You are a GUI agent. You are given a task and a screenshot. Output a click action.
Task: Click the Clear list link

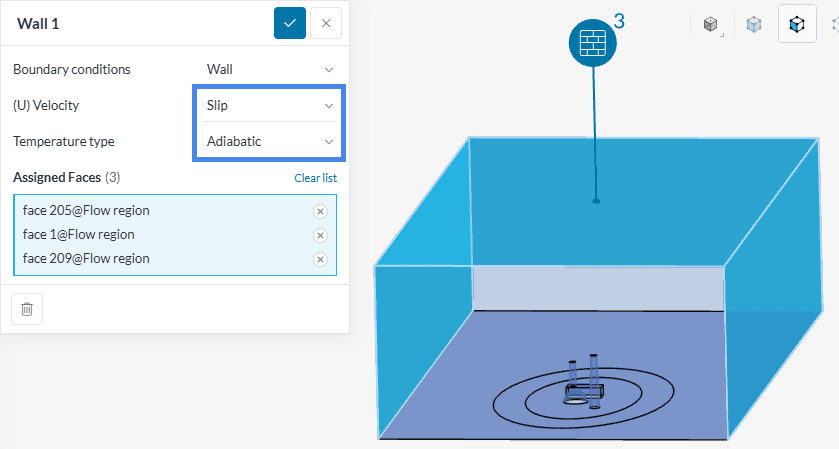pyautogui.click(x=315, y=178)
